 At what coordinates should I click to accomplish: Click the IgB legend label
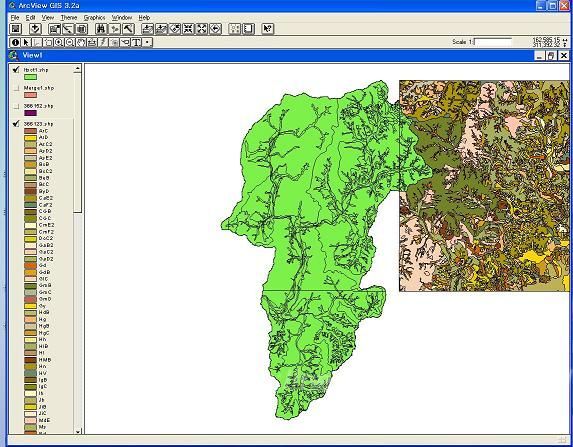(x=43, y=380)
